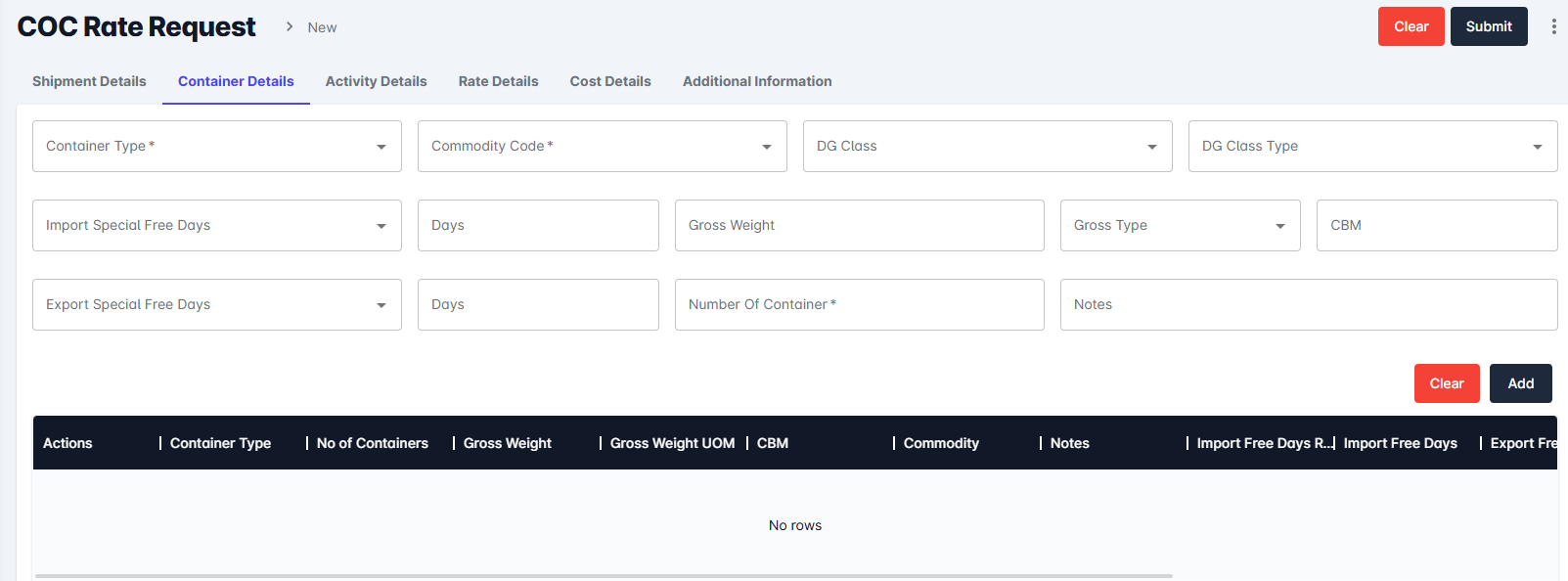This screenshot has width=1568, height=581.
Task: Focus the Gross Weight input field
Action: point(859,226)
